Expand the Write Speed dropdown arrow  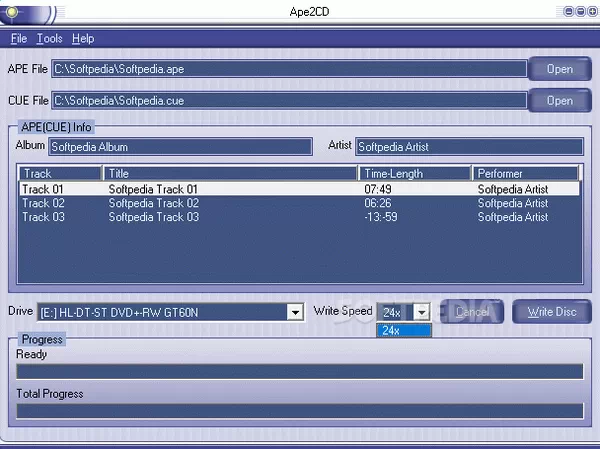(422, 313)
